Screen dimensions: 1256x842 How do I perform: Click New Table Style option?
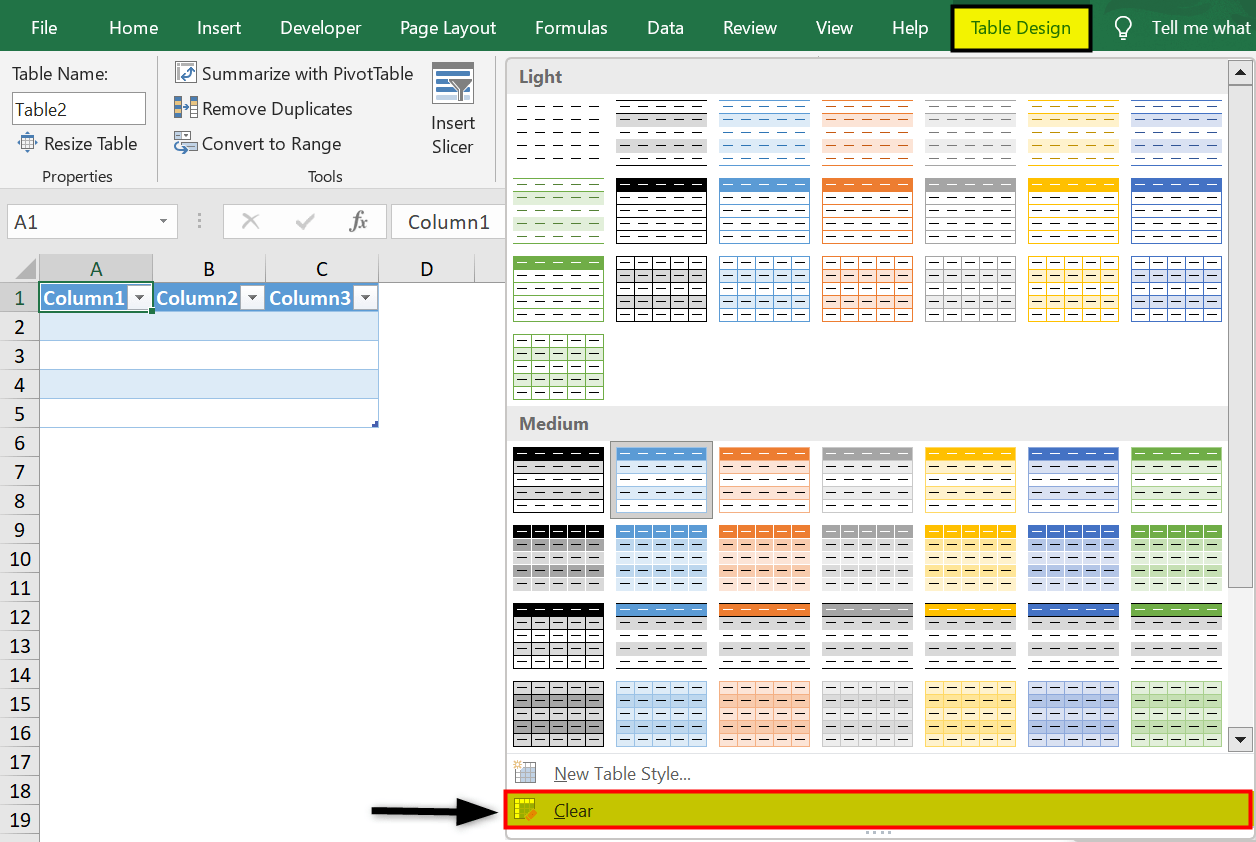(621, 773)
